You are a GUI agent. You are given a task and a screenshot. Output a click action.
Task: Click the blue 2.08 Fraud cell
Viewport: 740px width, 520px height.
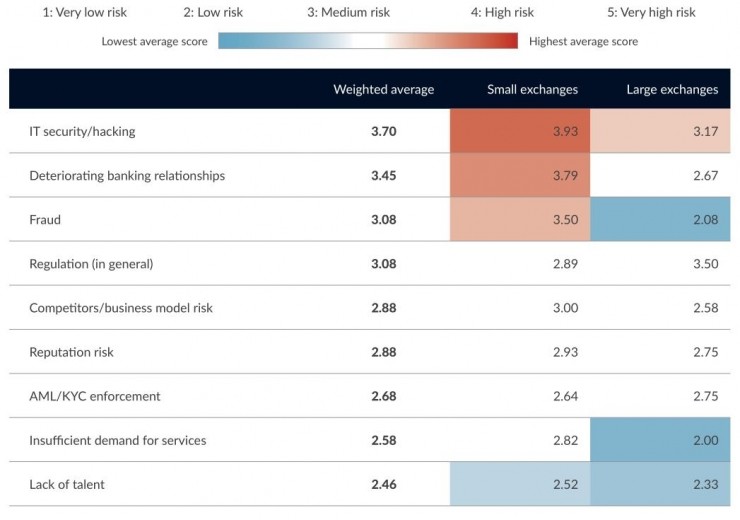660,219
